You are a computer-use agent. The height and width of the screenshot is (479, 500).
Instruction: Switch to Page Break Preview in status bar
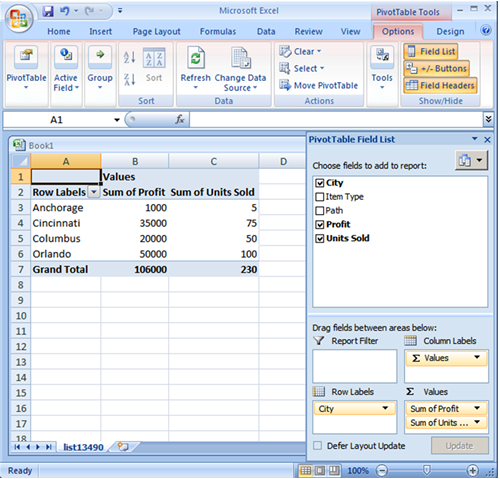tap(334, 471)
